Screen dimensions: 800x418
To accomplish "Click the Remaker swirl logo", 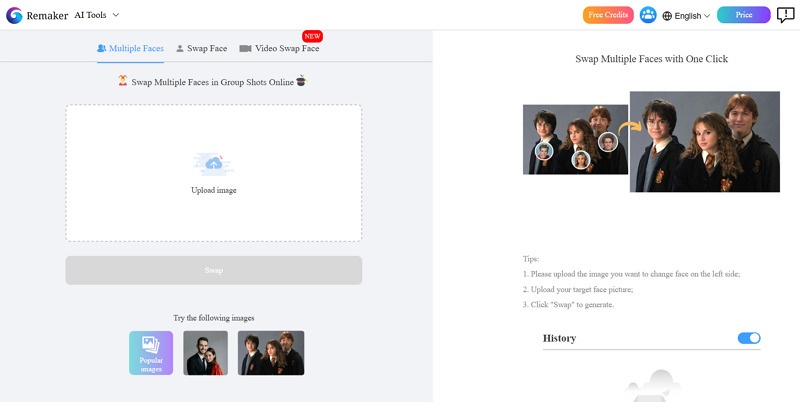I will click(14, 15).
